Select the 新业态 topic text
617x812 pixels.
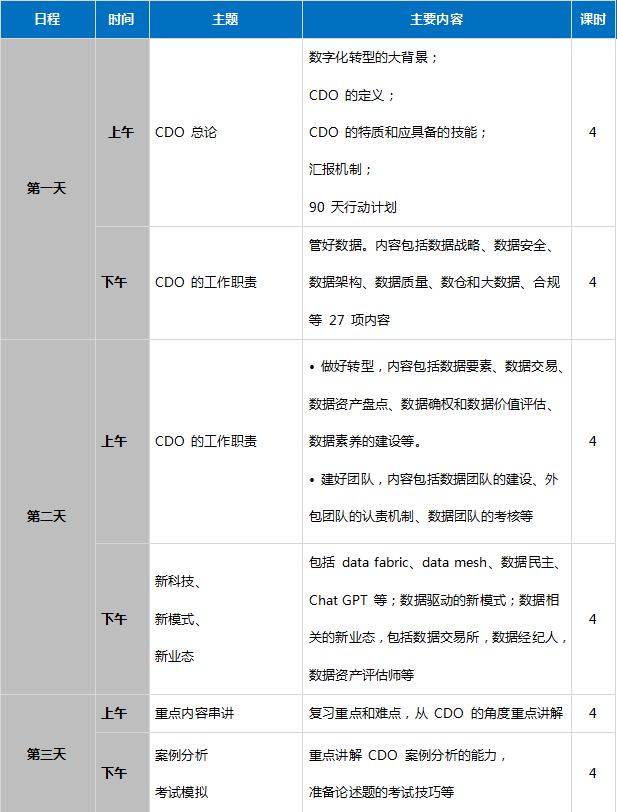point(174,656)
